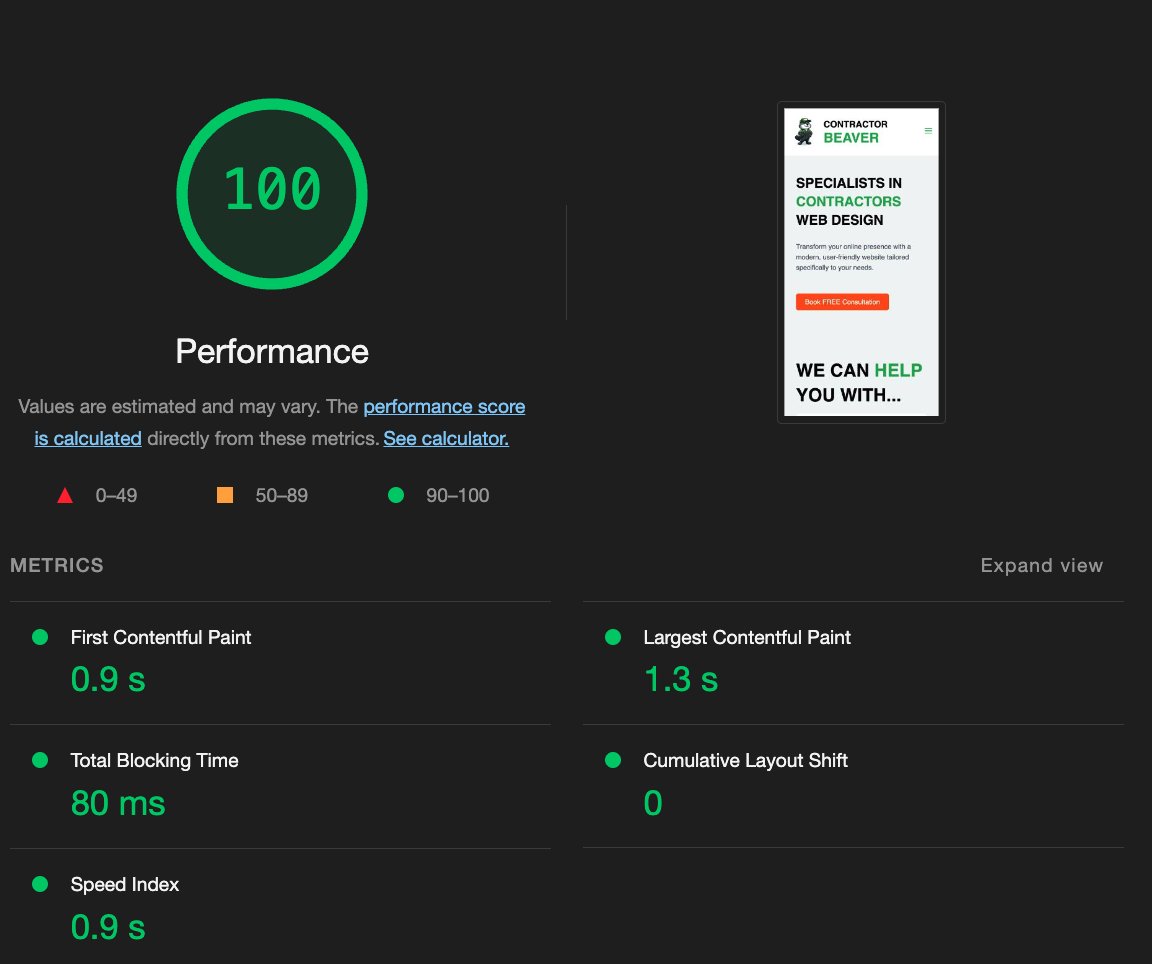The height and width of the screenshot is (964, 1152).
Task: Open the performance score is calculated link
Action: [x=444, y=406]
